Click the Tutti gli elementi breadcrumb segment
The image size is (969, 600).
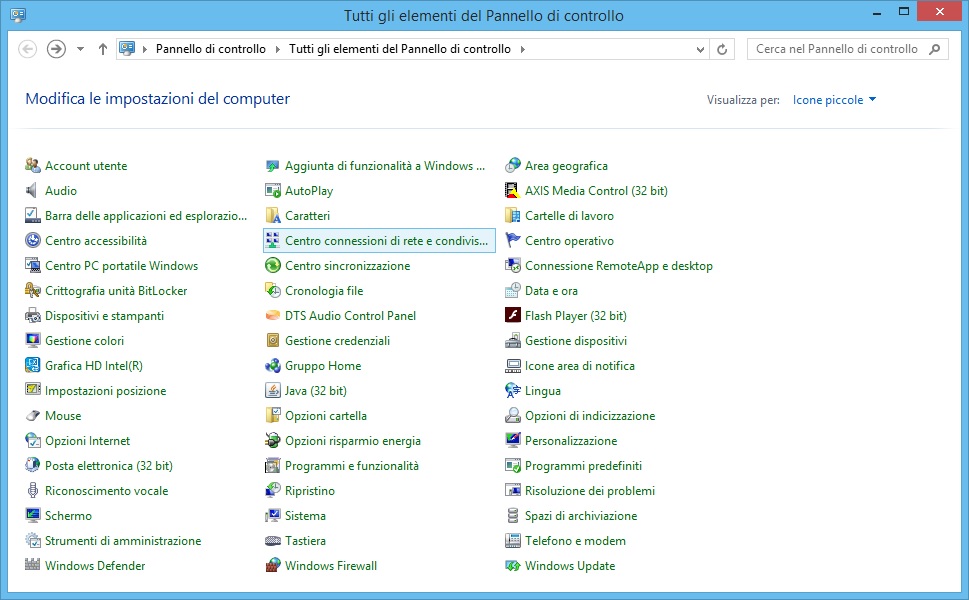click(x=400, y=49)
